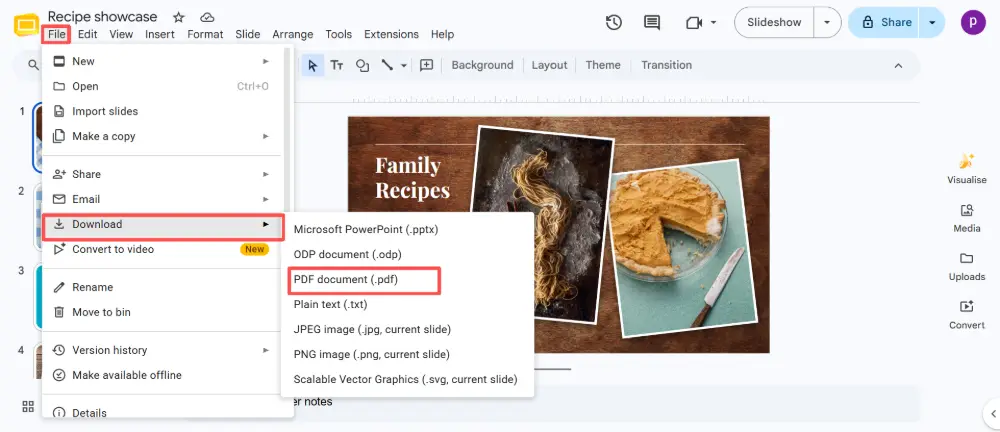Select Convert to video
Image resolution: width=1000 pixels, height=432 pixels.
tap(163, 249)
